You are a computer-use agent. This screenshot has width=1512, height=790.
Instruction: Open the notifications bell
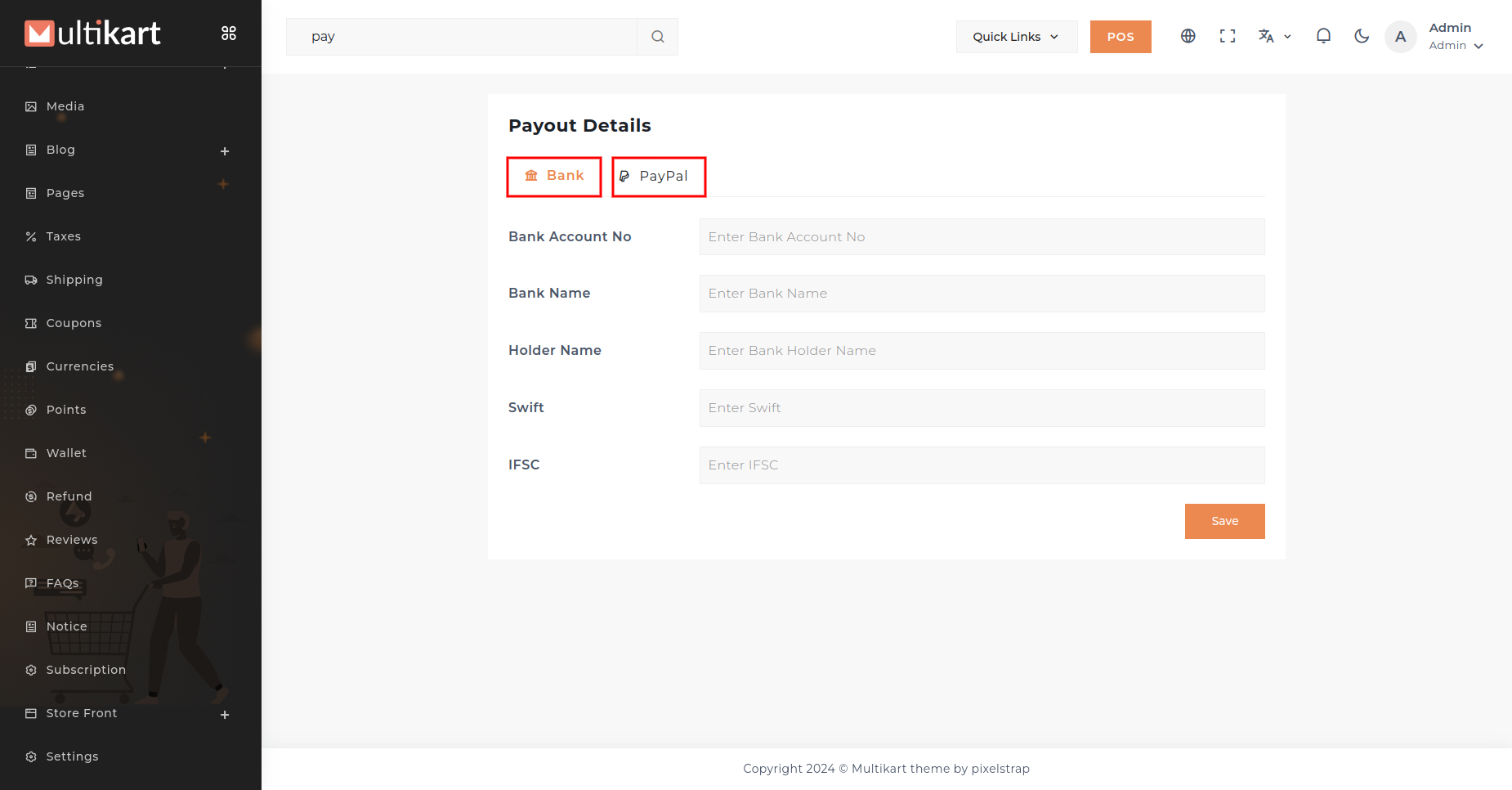pyautogui.click(x=1323, y=36)
